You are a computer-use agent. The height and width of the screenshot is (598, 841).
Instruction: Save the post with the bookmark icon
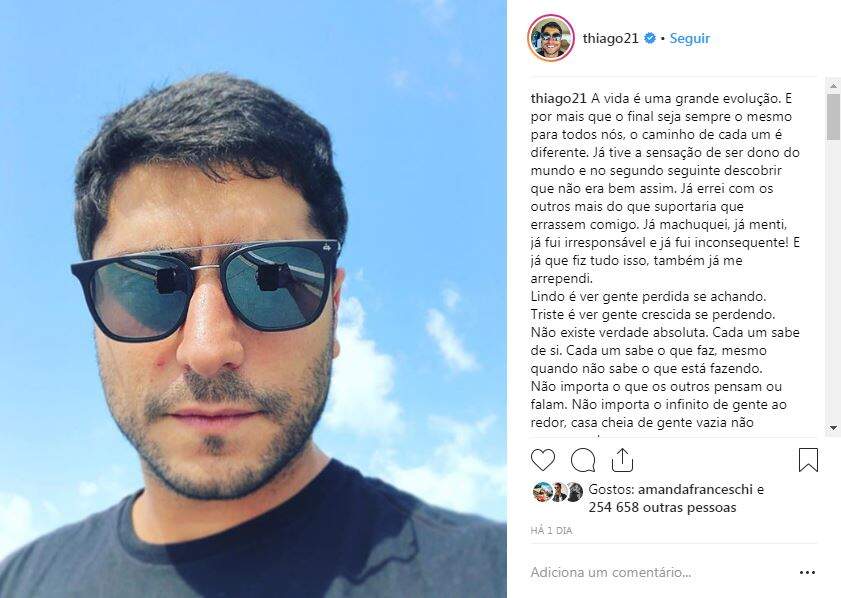coord(808,460)
